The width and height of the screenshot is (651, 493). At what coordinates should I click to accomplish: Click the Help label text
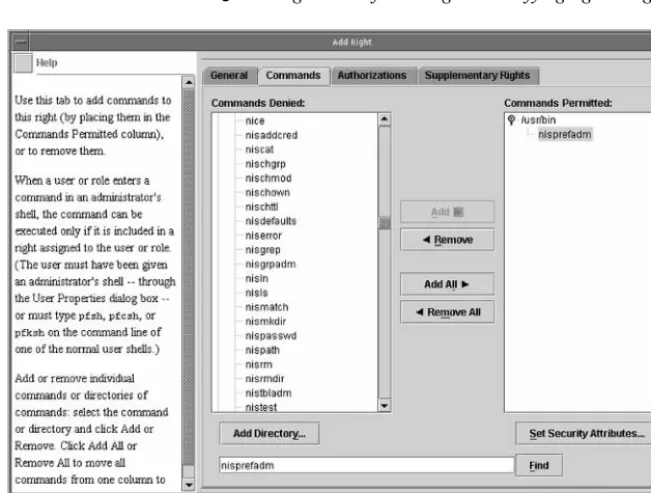tap(46, 63)
